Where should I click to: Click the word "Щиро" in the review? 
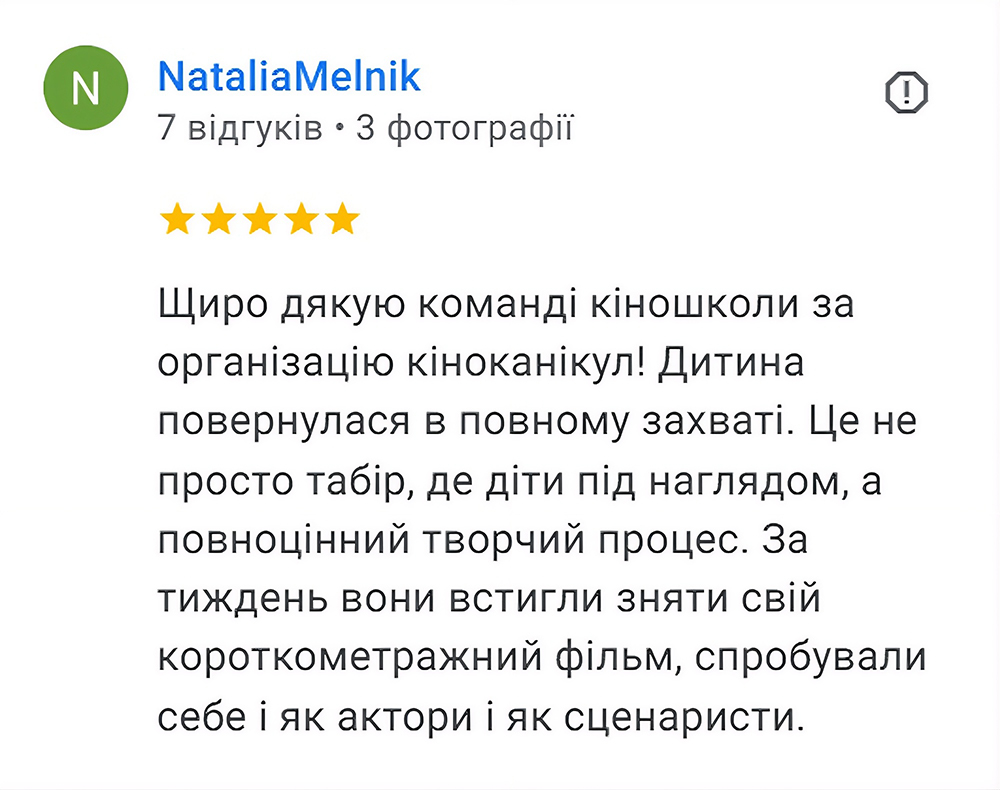(200, 305)
